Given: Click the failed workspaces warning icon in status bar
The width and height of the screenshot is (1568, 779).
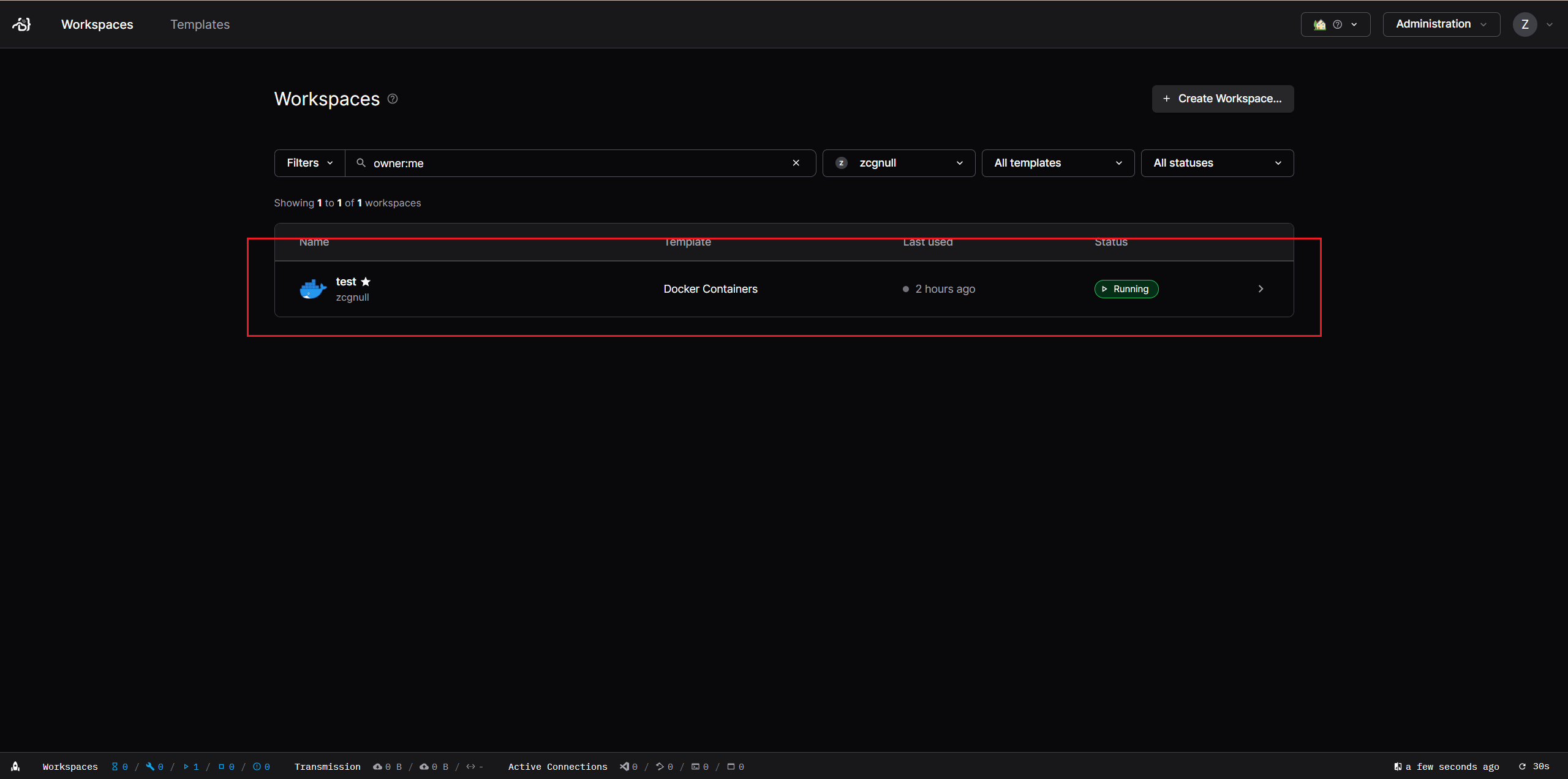Looking at the screenshot, I should pyautogui.click(x=257, y=766).
